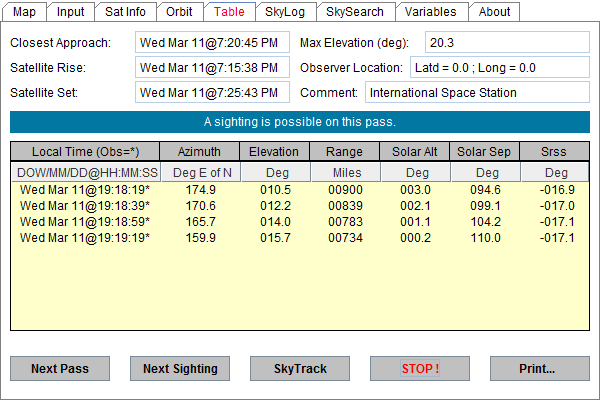Select row Wed Mar 11@19:19:19*
600x400 pixels.
300,238
